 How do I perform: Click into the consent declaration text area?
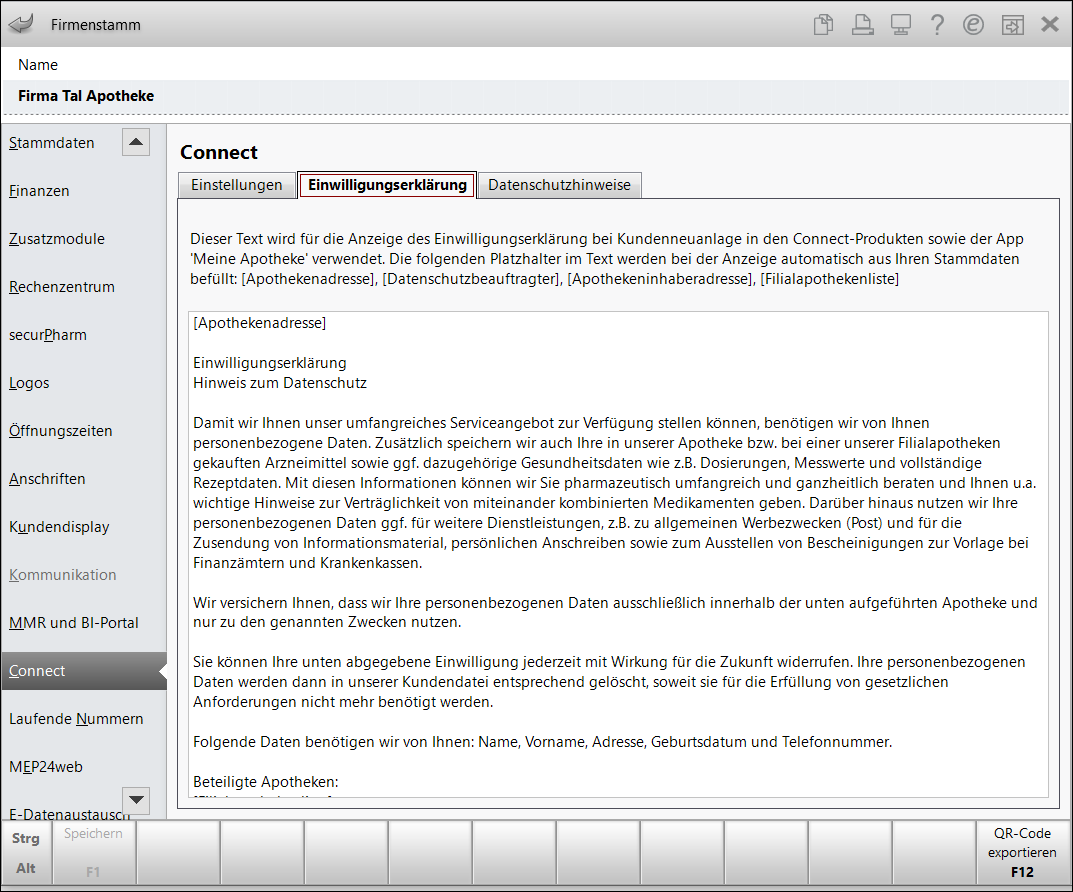pos(618,554)
